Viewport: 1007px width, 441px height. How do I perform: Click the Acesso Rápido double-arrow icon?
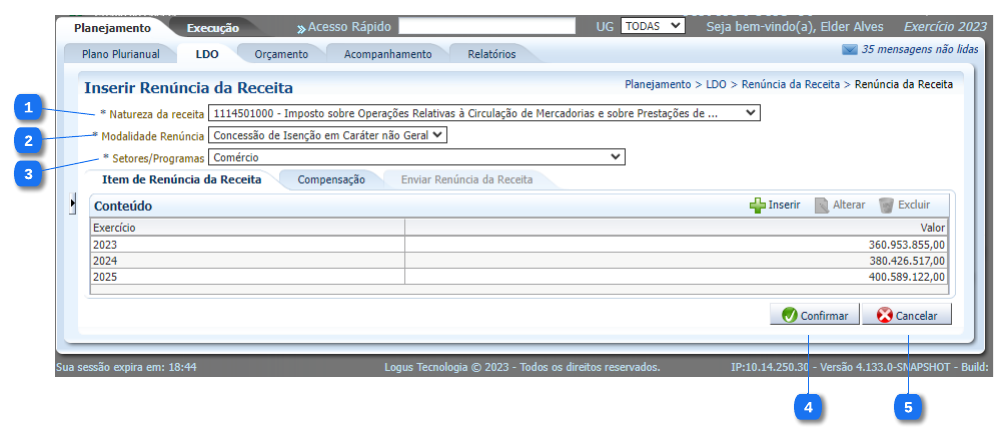coord(301,27)
